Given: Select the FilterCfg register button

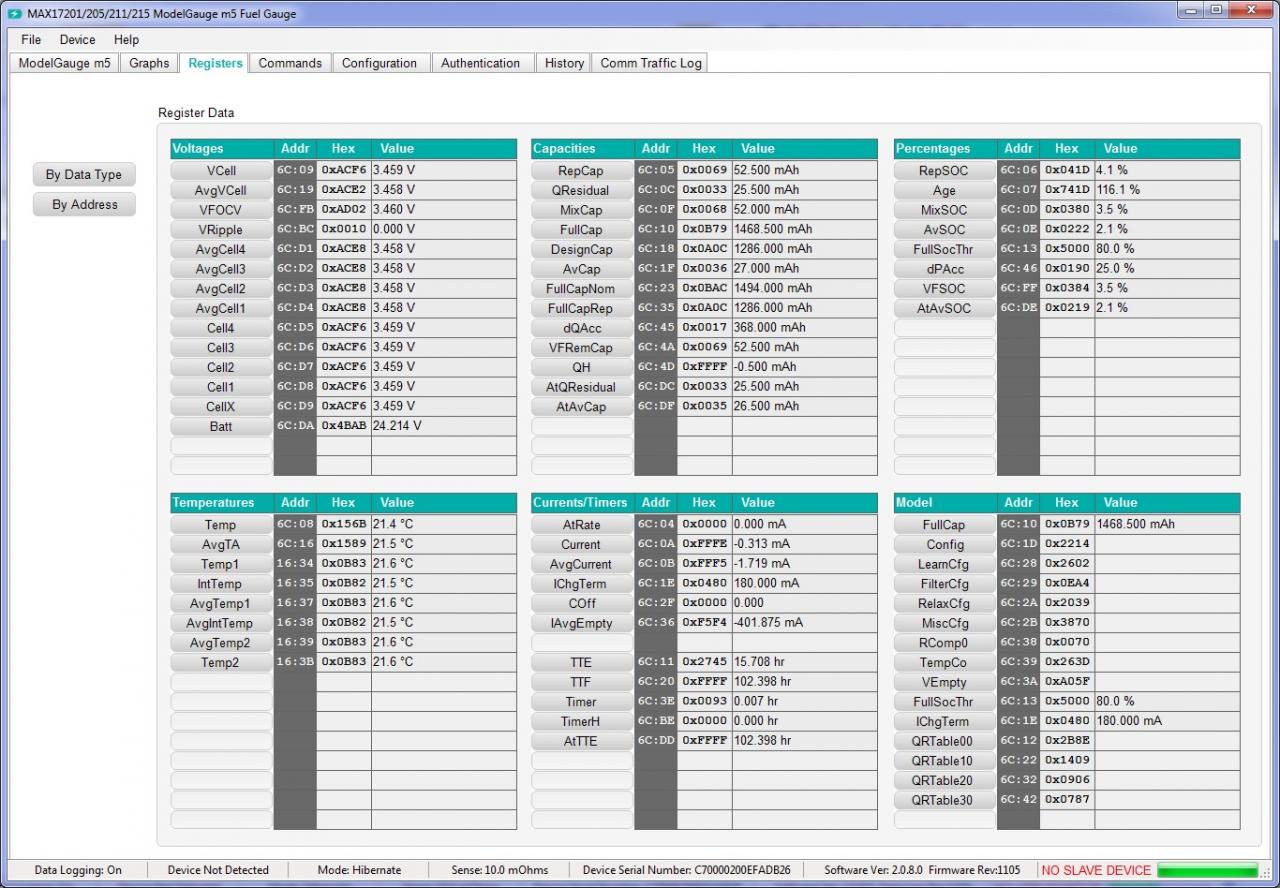Looking at the screenshot, I should click(944, 584).
